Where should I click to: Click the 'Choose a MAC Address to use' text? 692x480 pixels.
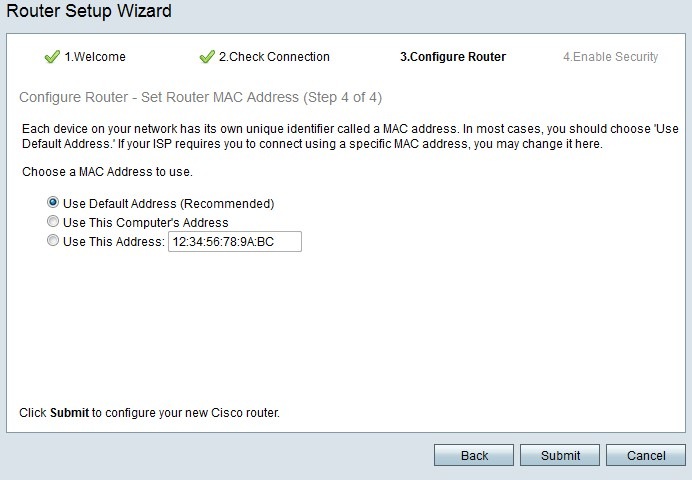click(x=106, y=172)
